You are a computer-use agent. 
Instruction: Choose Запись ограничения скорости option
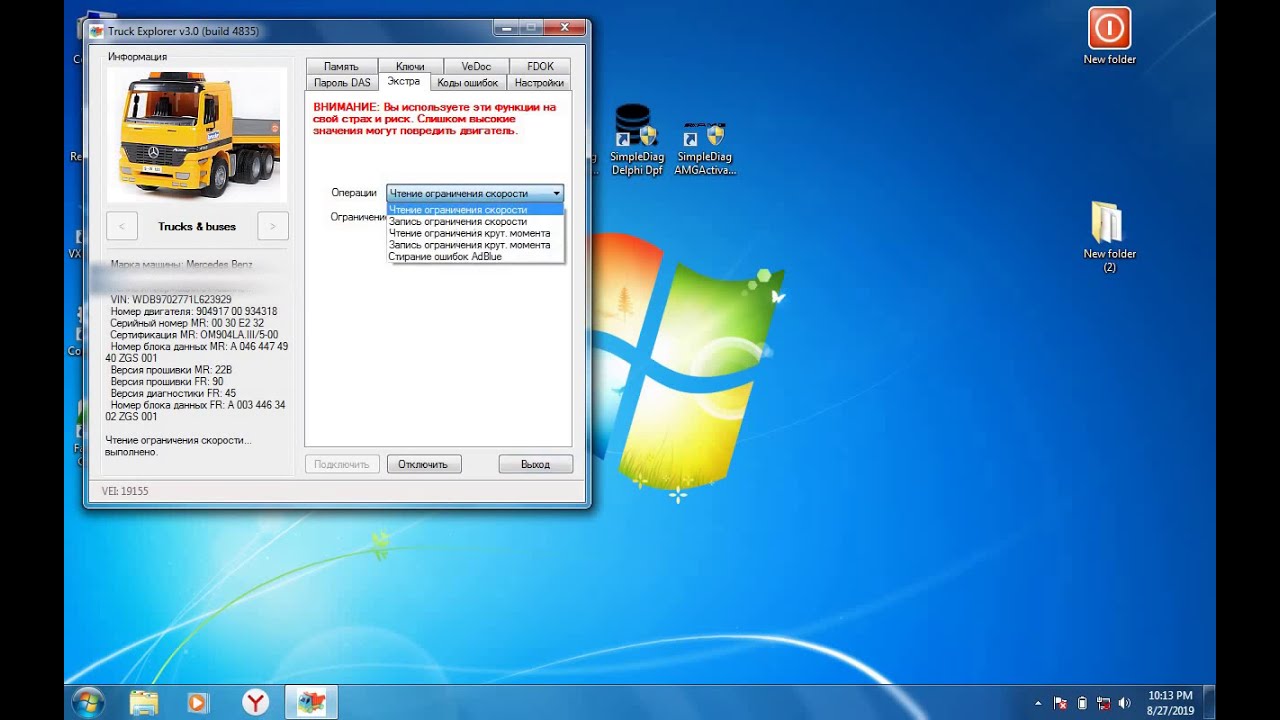[475, 222]
